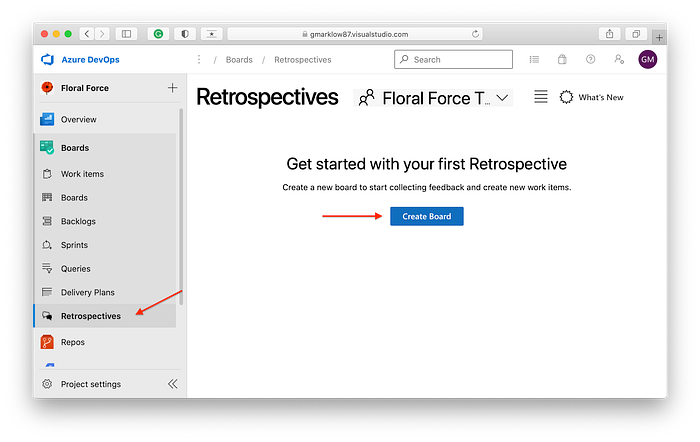Image resolution: width=700 pixels, height=442 pixels.
Task: Open the User settings person icon
Action: click(619, 59)
